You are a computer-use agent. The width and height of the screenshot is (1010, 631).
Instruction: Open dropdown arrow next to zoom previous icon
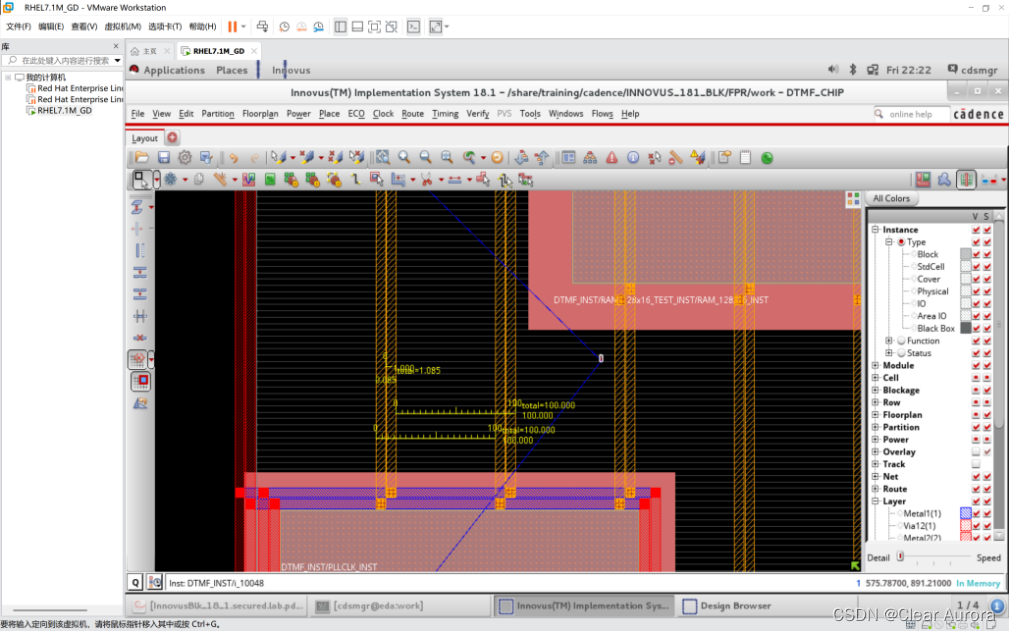483,158
